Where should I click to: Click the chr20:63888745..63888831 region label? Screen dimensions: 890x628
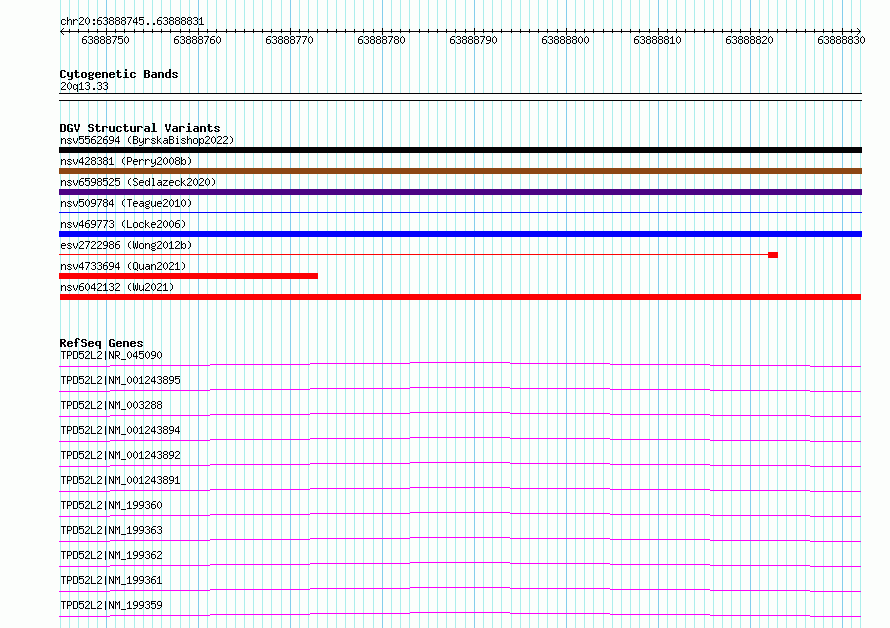[132, 21]
